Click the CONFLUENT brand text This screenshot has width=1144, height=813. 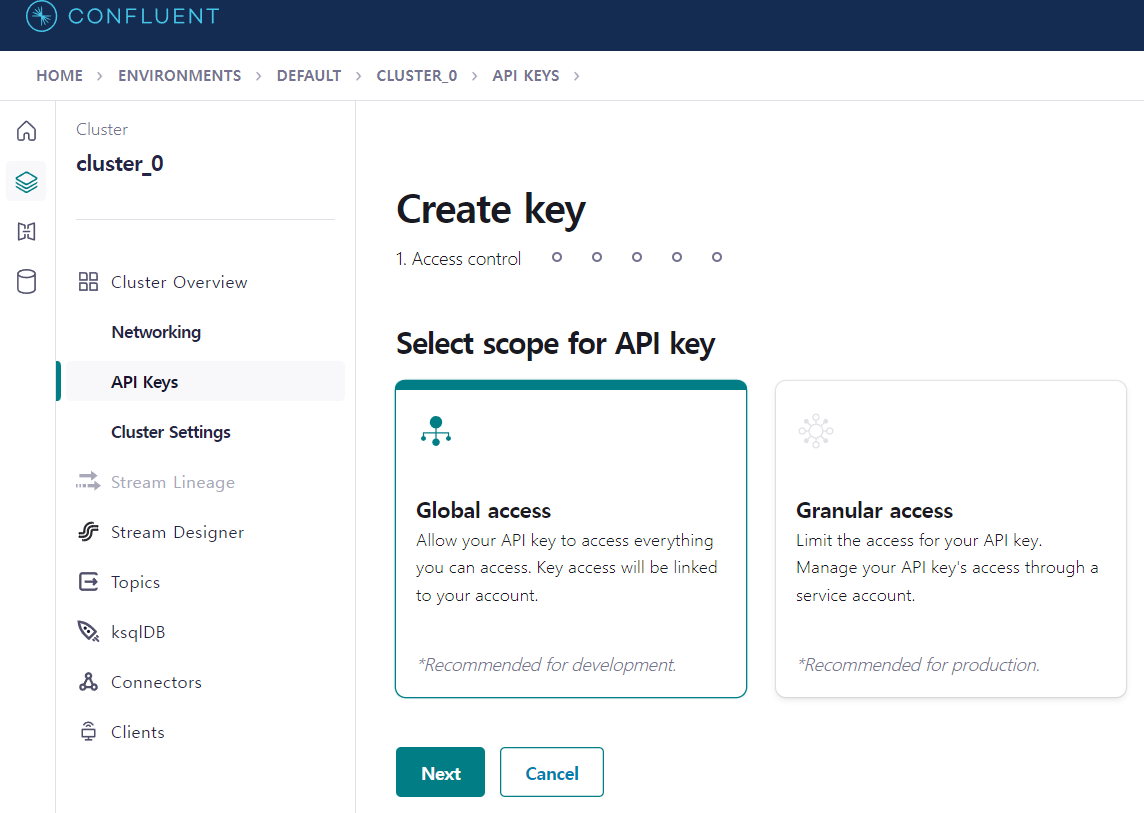pos(144,16)
